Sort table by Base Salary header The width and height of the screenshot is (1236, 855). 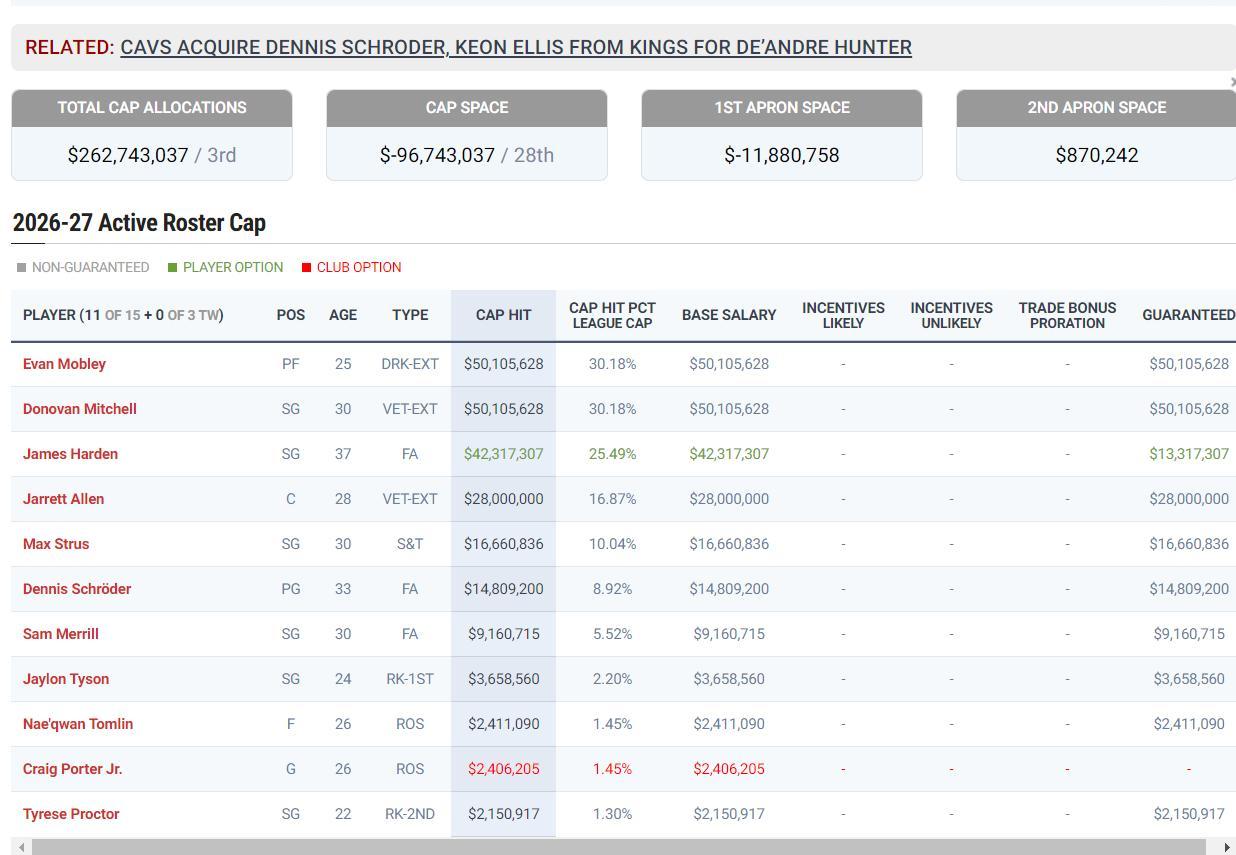click(728, 315)
